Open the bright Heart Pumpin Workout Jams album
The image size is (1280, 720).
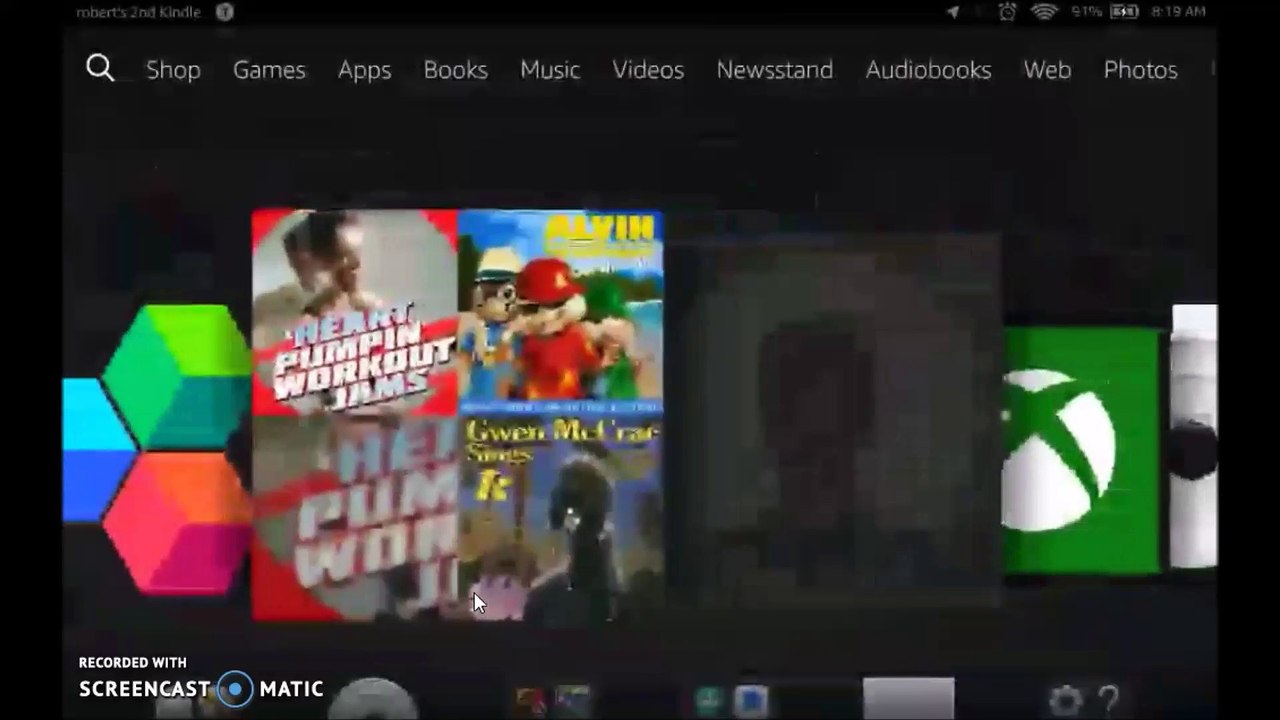click(x=354, y=312)
